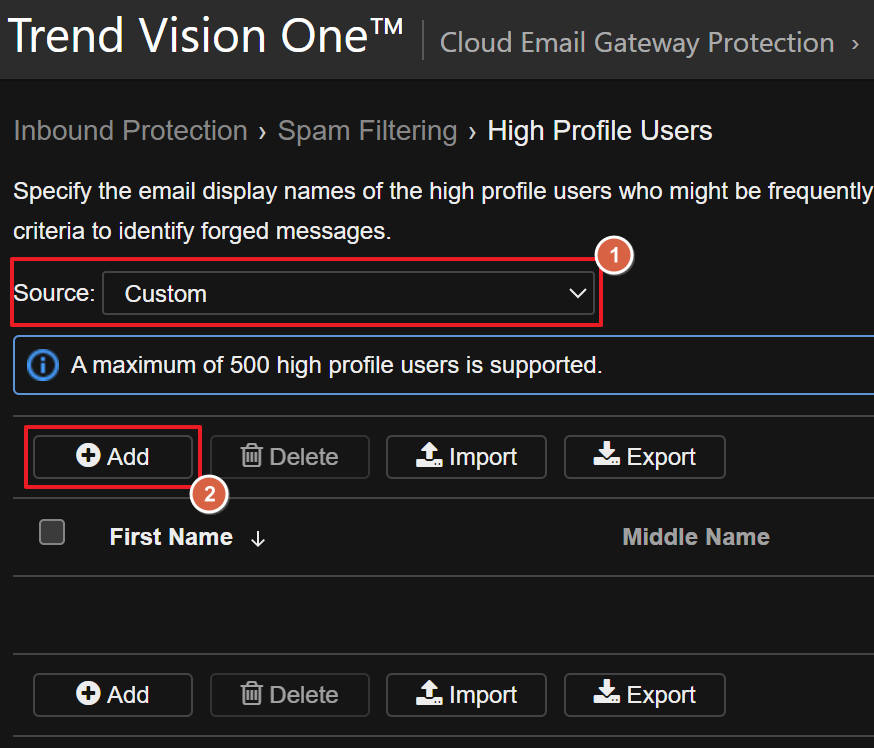Viewport: 874px width, 748px height.
Task: Click the plus icon on bottom Add button
Action: point(88,694)
